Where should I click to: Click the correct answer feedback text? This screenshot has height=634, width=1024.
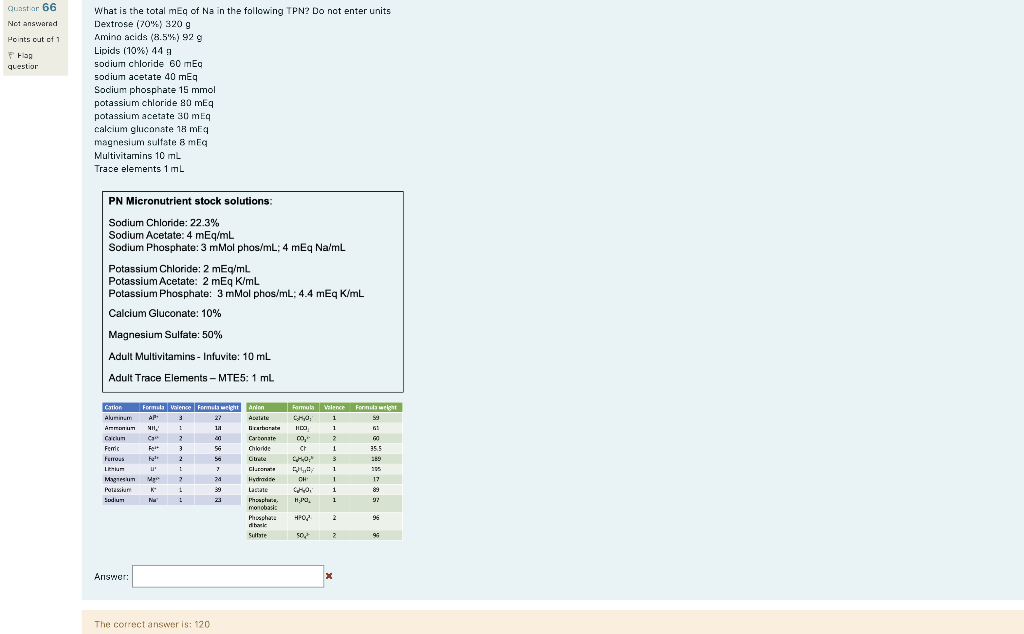pos(152,624)
